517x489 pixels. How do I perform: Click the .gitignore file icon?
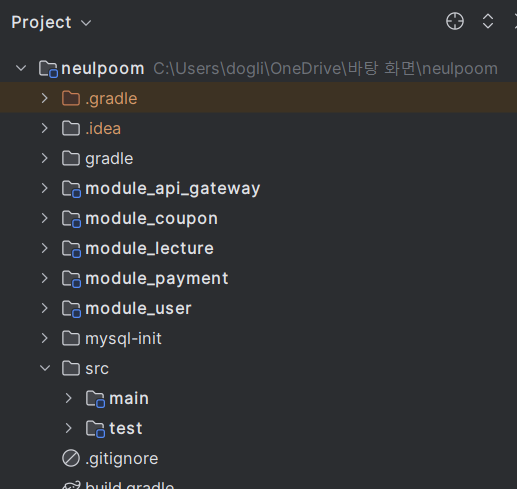click(x=71, y=458)
